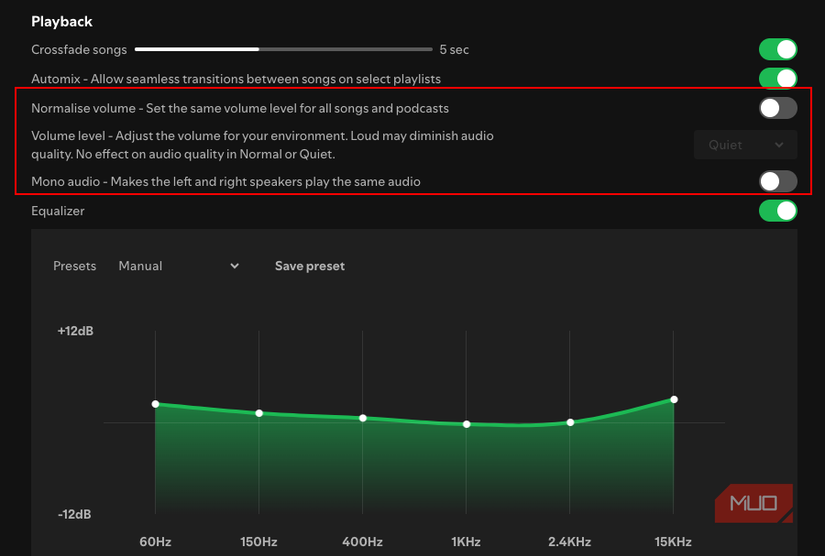Viewport: 825px width, 556px height.
Task: Click the Crossfade songs slider track
Action: (x=284, y=49)
